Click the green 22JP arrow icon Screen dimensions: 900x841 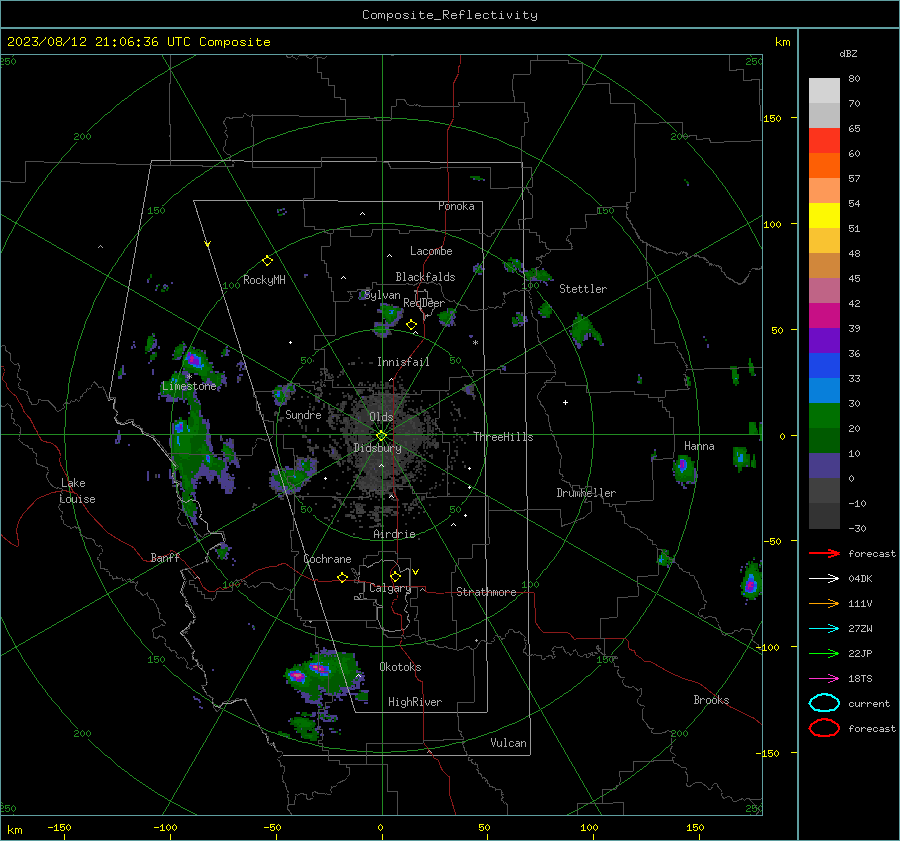click(x=824, y=653)
